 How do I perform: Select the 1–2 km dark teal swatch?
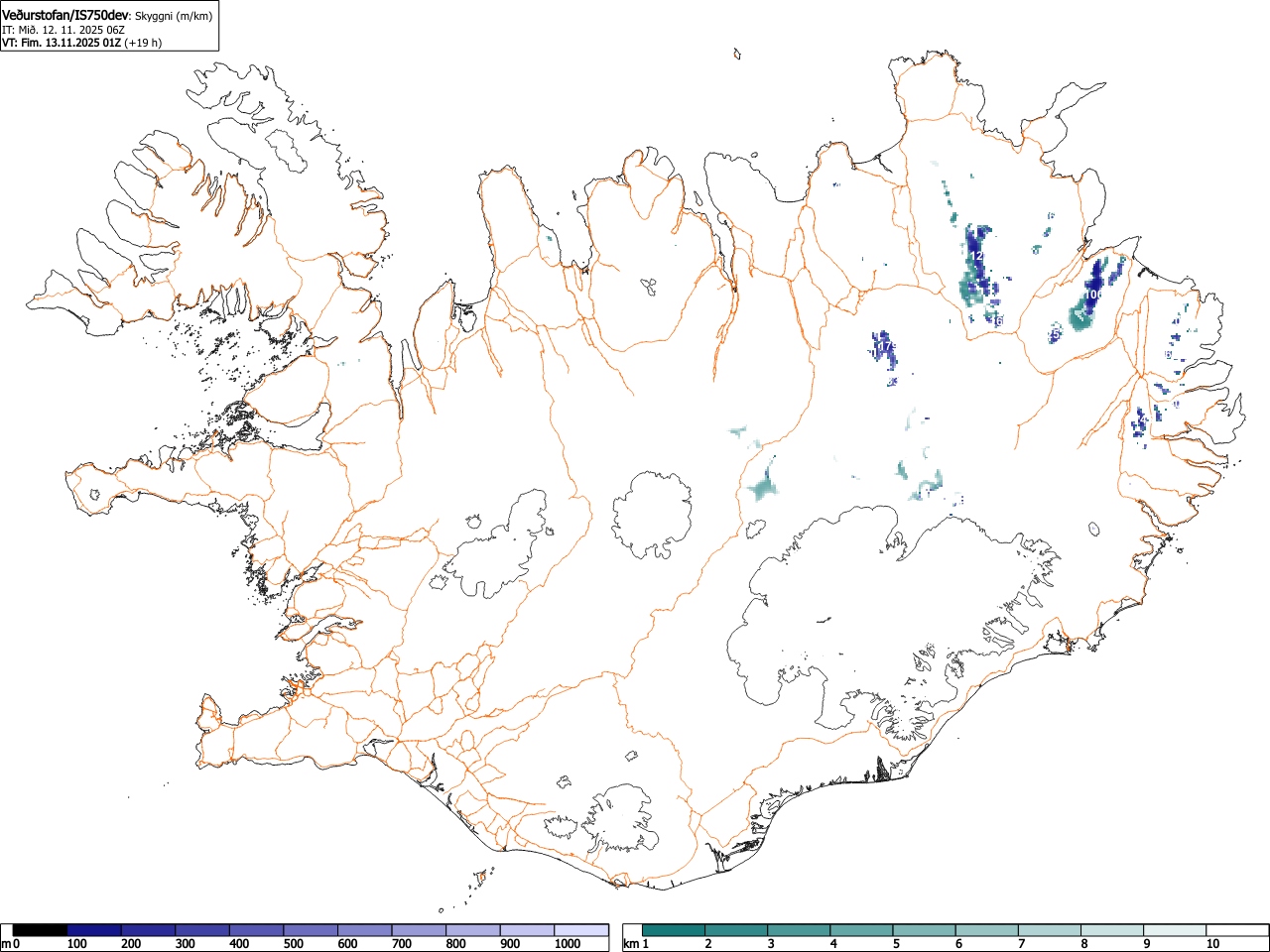[x=674, y=930]
